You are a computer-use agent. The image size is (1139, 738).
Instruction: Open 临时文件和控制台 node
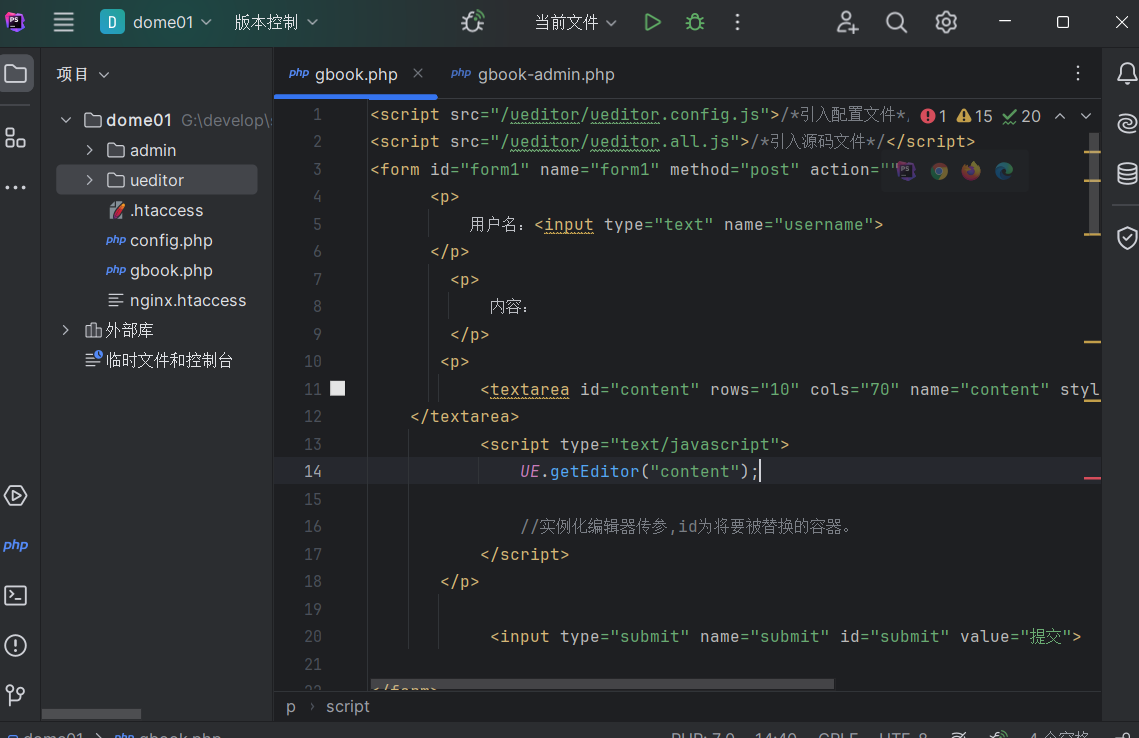click(x=159, y=360)
